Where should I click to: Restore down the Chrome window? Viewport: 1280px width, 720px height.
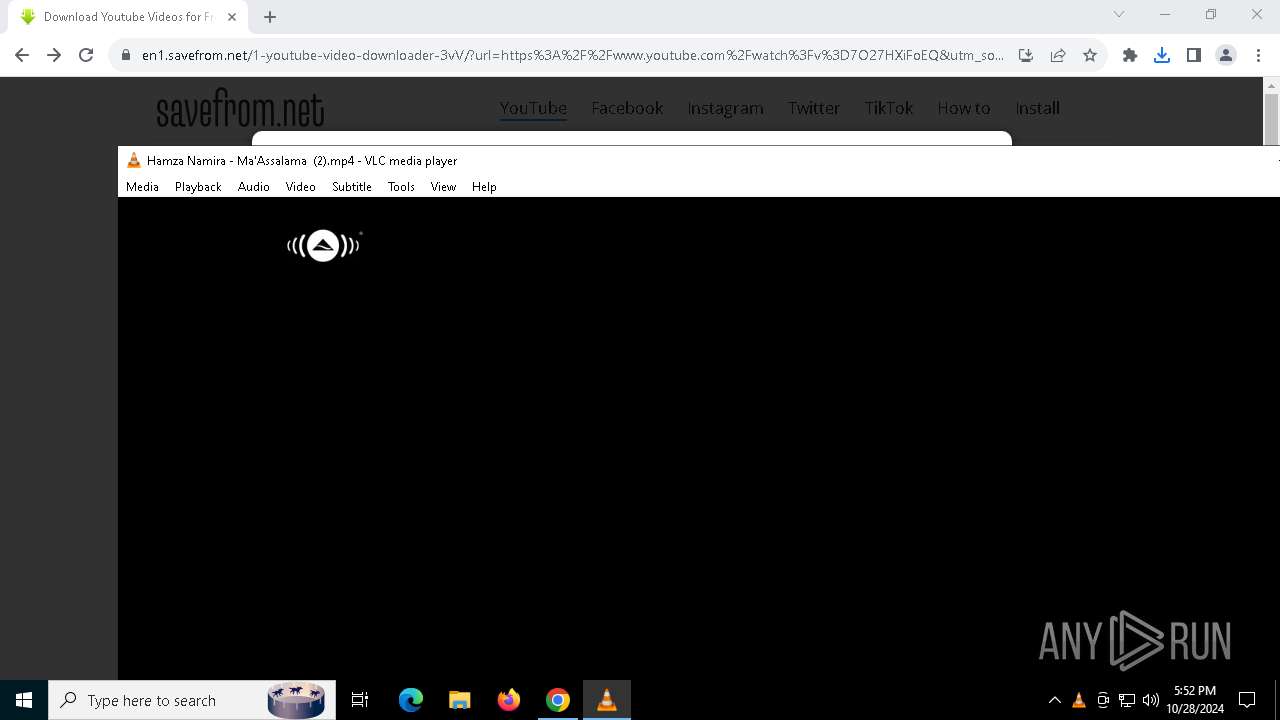coord(1211,14)
